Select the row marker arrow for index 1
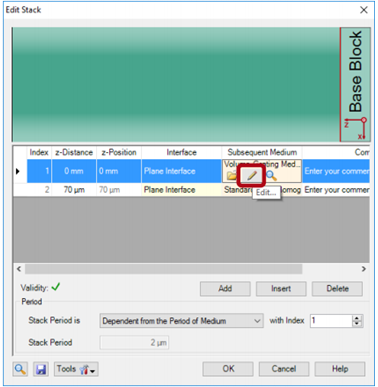The image size is (378, 387). tap(18, 171)
